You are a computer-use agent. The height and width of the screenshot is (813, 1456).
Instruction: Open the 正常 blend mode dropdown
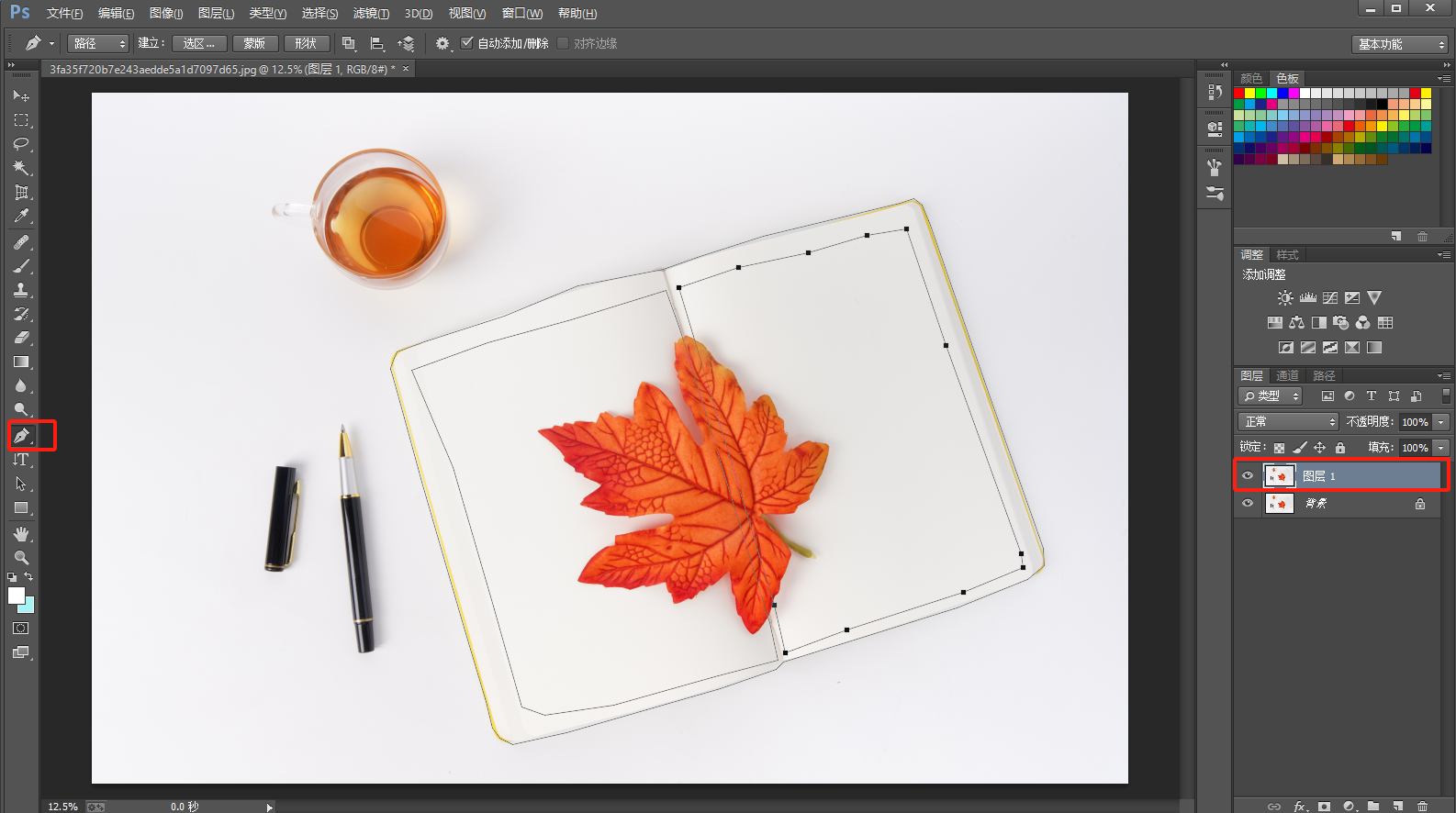[x=1288, y=422]
